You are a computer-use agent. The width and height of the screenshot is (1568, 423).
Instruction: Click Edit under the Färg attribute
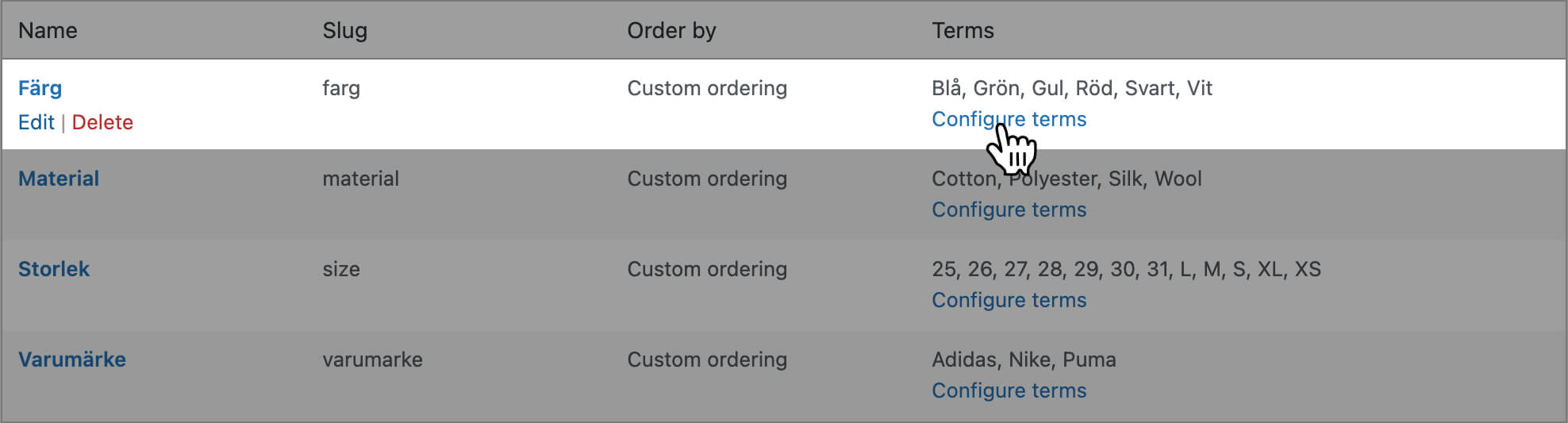tap(36, 122)
